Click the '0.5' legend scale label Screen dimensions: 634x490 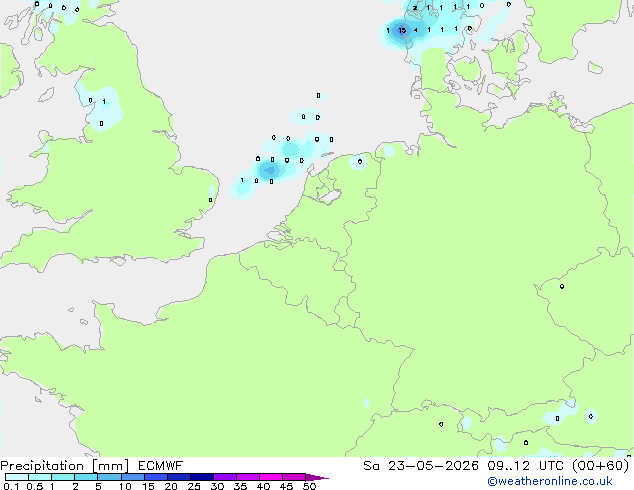click(x=35, y=486)
